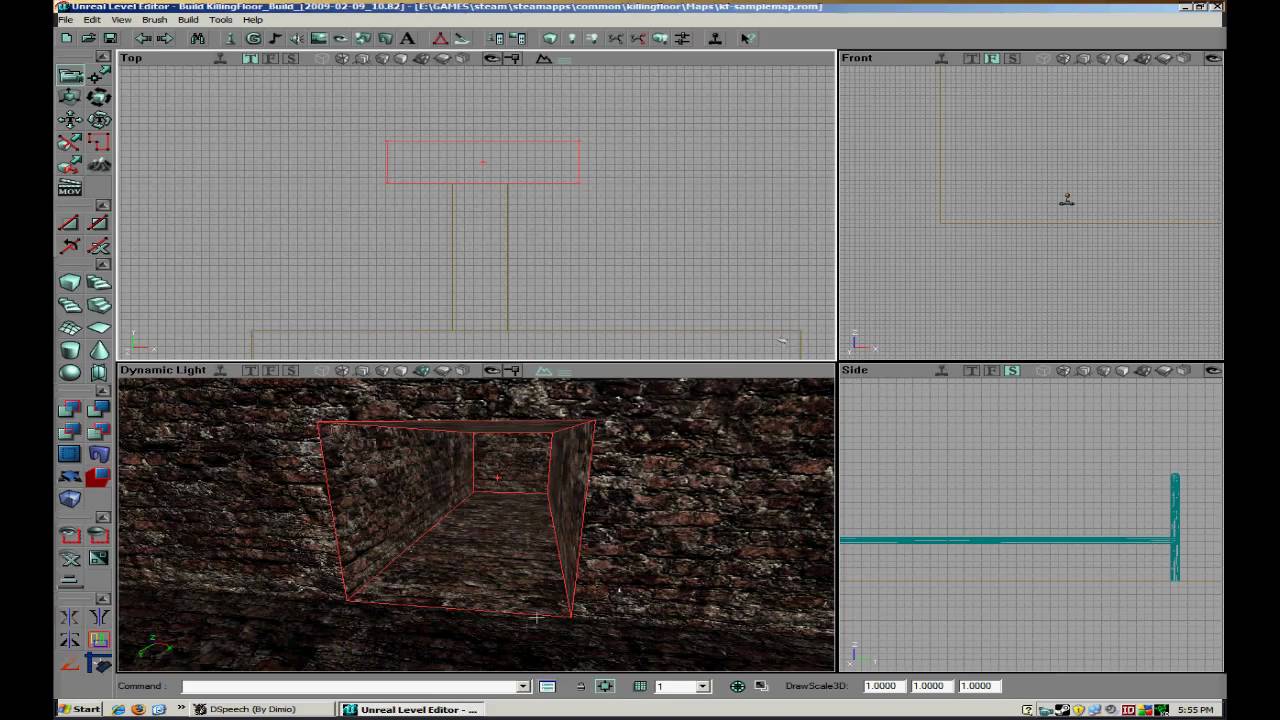Switch to DSpeech (By Dimio) taskbar button
The height and width of the screenshot is (720, 1280).
pos(264,709)
